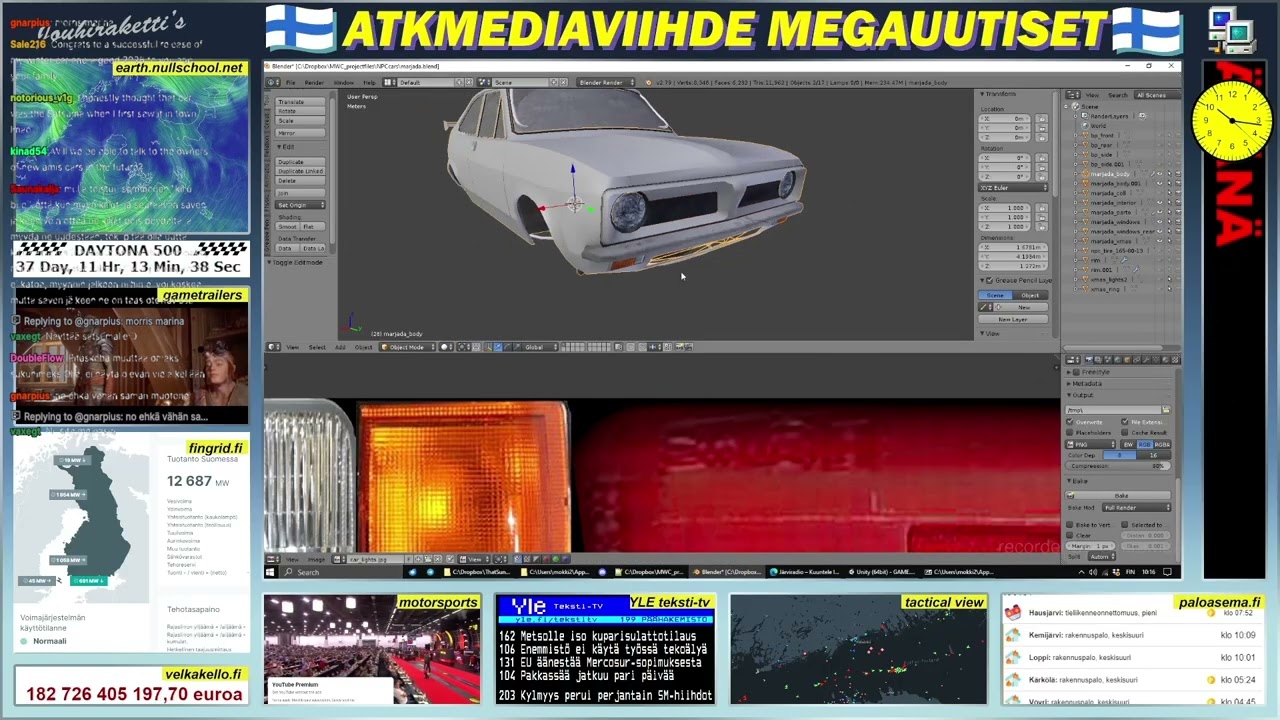1280x720 pixels.
Task: Click the Duplicate Linked button
Action: (300, 171)
